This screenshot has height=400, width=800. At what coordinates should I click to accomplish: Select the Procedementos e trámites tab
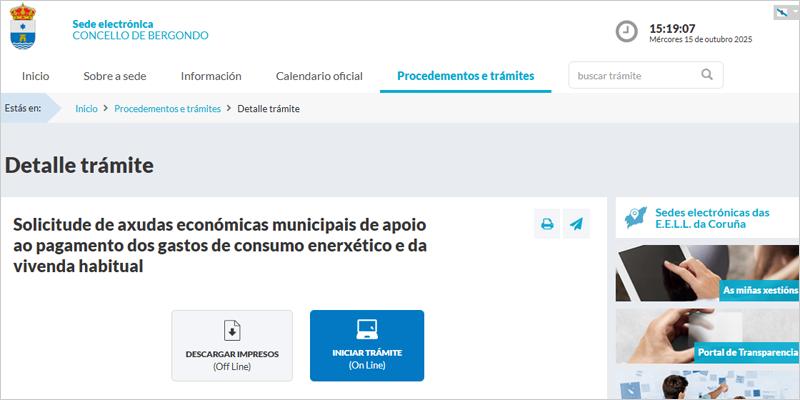[465, 76]
